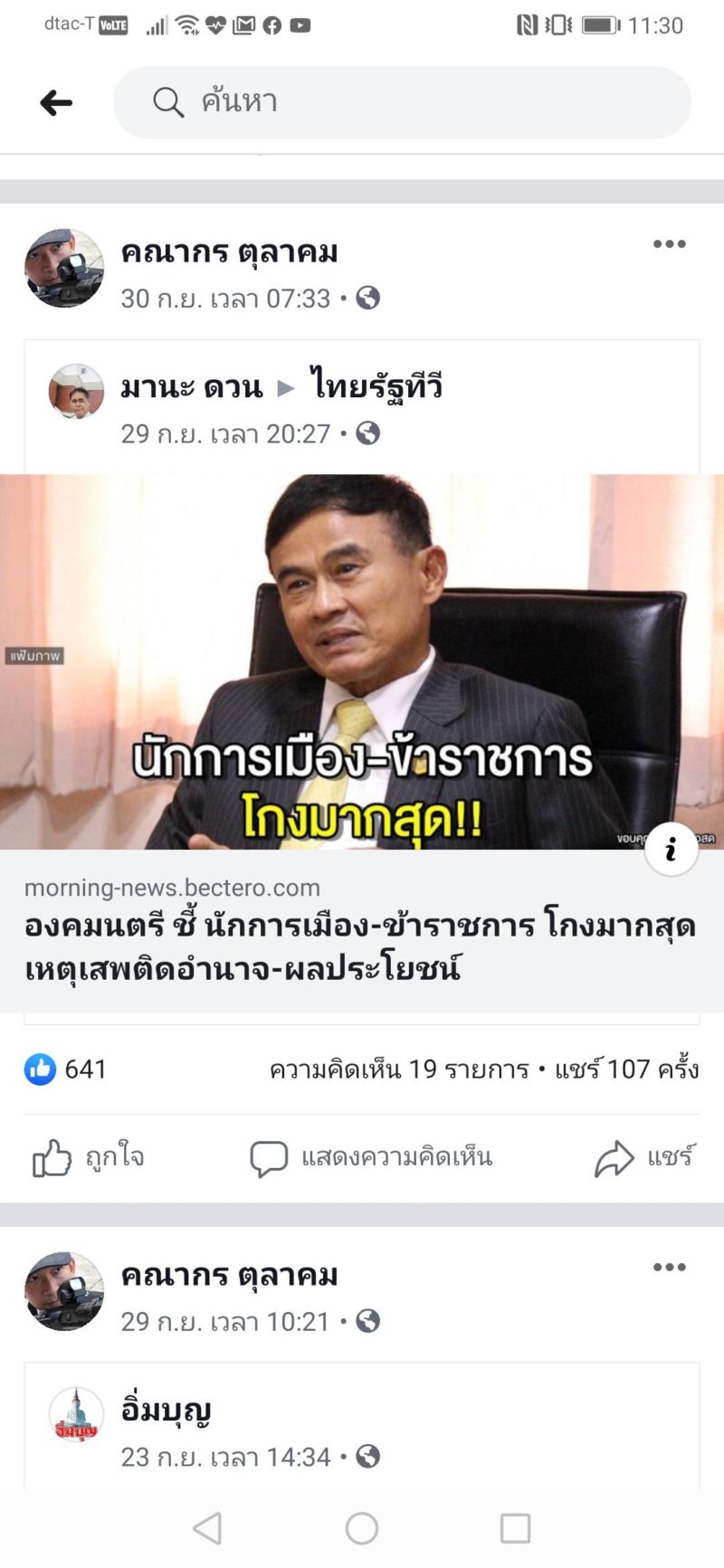The image size is (724, 1568).
Task: View ความคิดเห็น 19 รายการ comments
Action: pos(399,1069)
